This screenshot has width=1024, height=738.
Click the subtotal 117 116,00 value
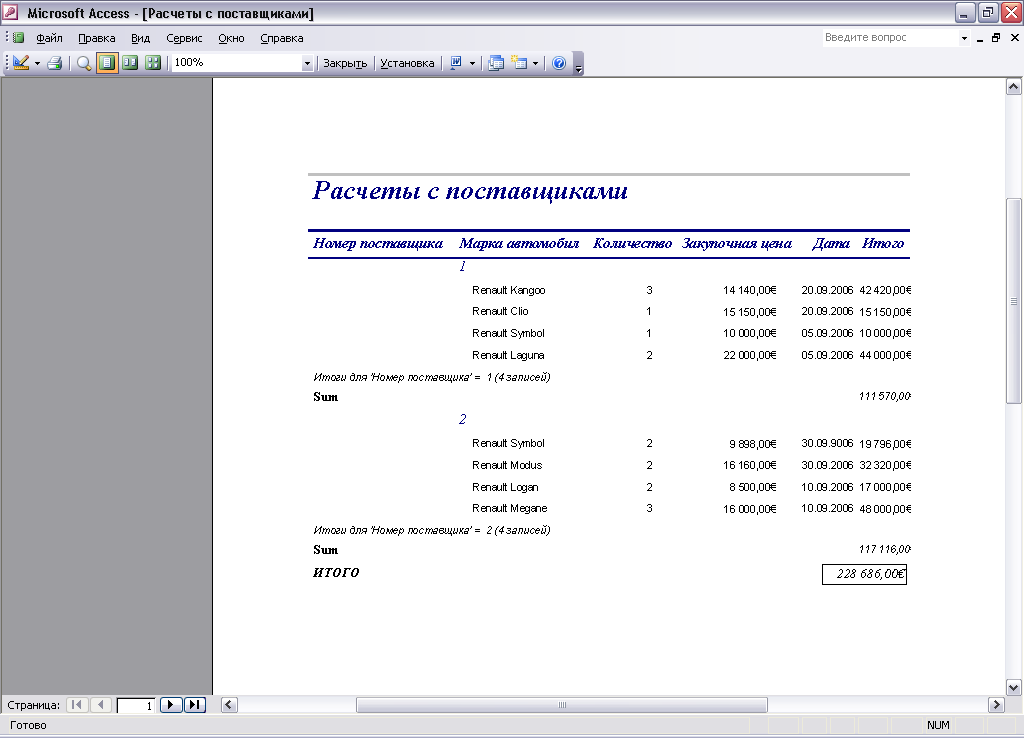[x=885, y=549]
